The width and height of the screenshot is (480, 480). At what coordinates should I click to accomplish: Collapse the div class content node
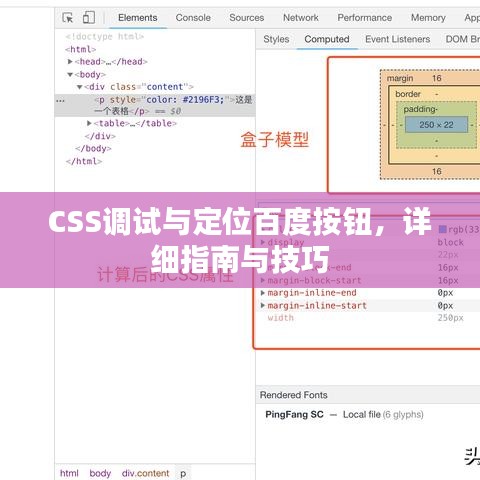point(79,87)
